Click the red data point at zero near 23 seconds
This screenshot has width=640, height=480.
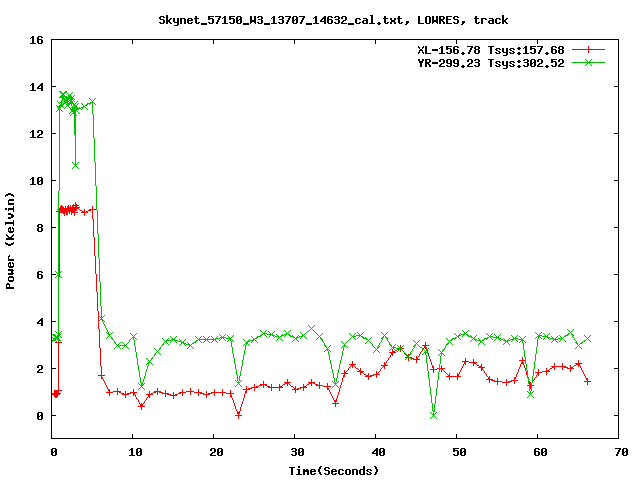238,415
